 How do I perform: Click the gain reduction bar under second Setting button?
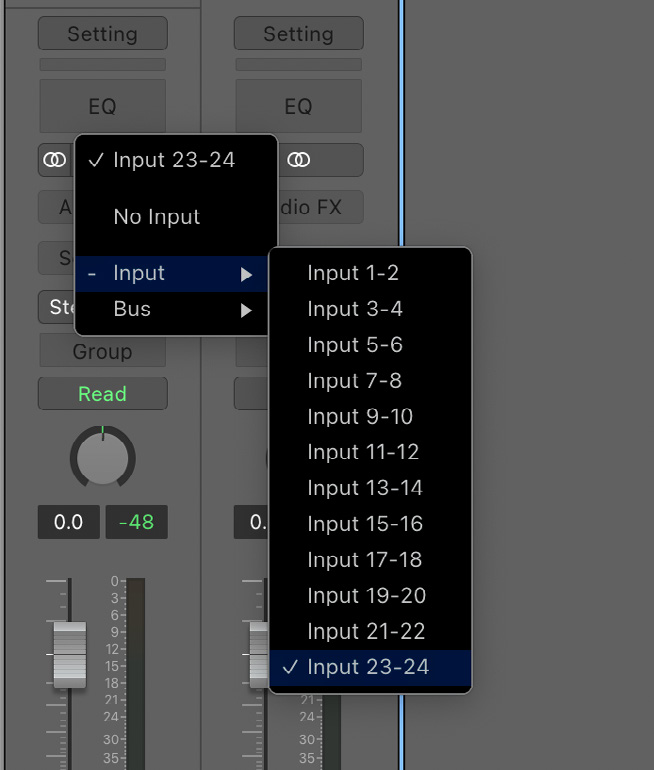pos(299,64)
